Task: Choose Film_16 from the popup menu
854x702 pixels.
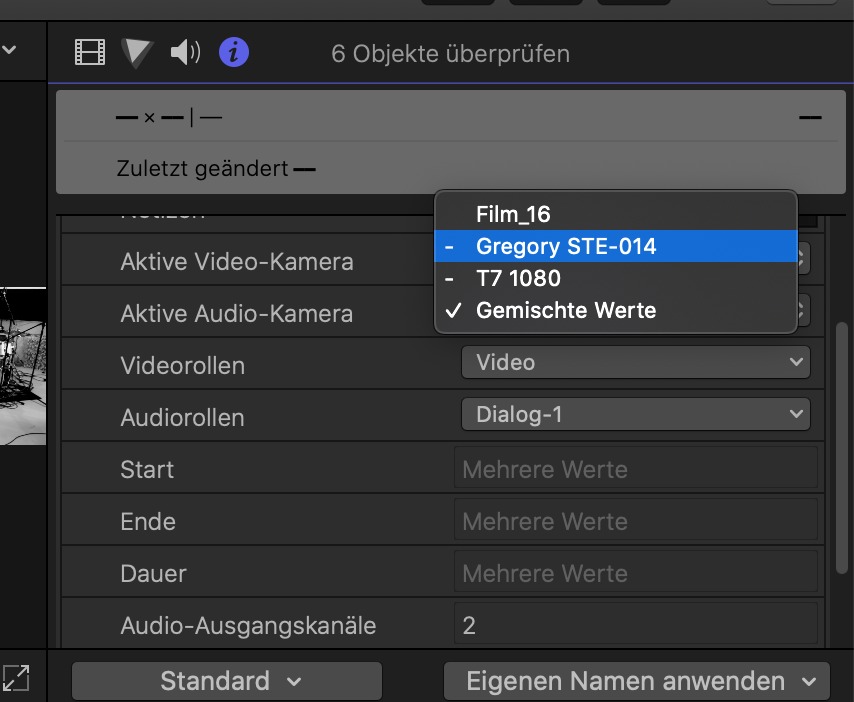Action: 615,214
